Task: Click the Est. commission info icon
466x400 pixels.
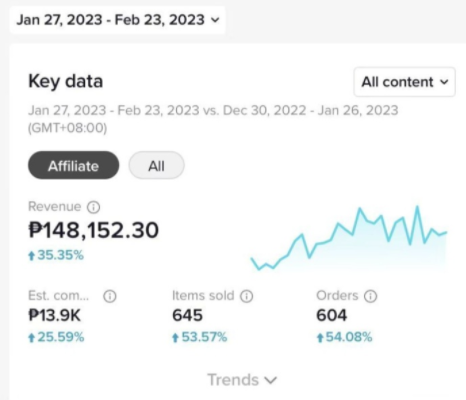Action: tap(110, 296)
